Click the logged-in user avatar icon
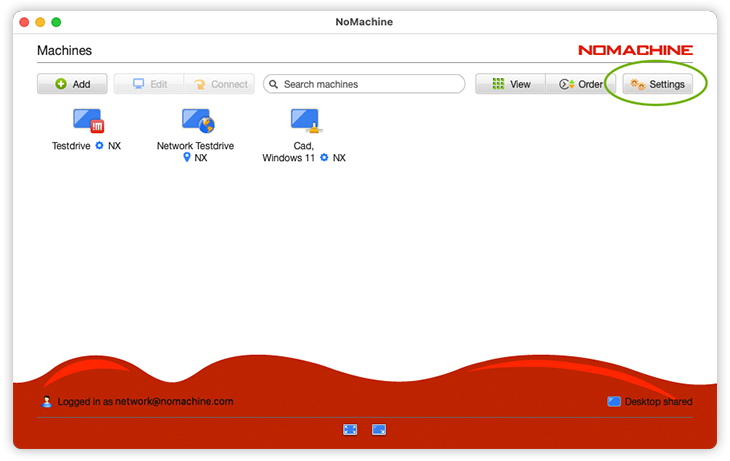The image size is (730, 461). click(47, 402)
